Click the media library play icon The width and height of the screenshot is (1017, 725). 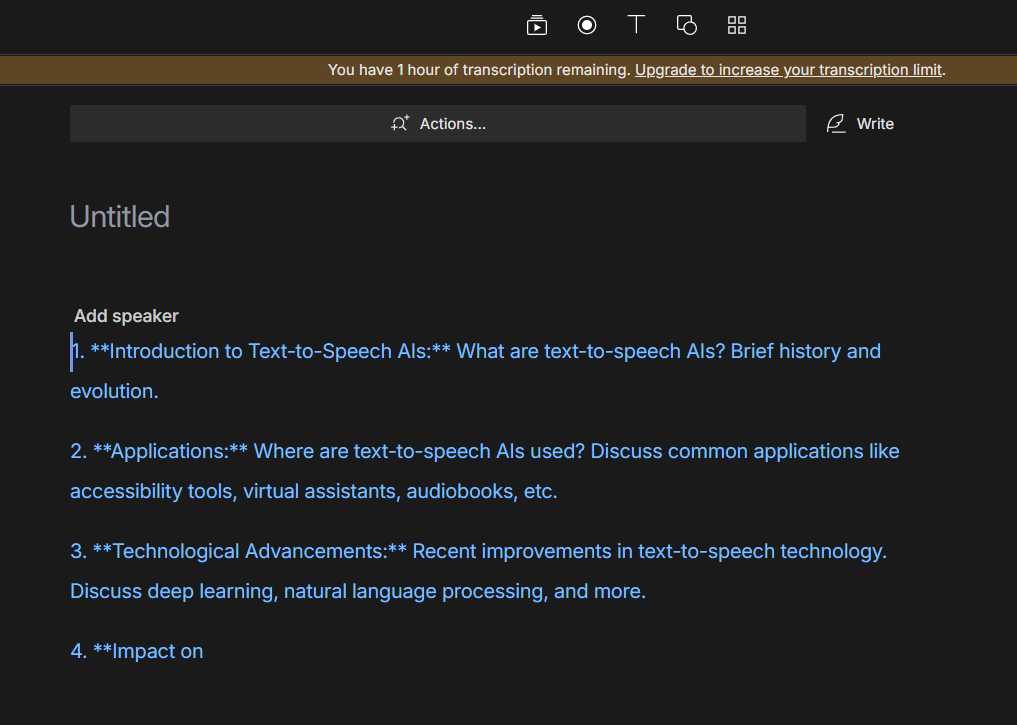(x=537, y=26)
